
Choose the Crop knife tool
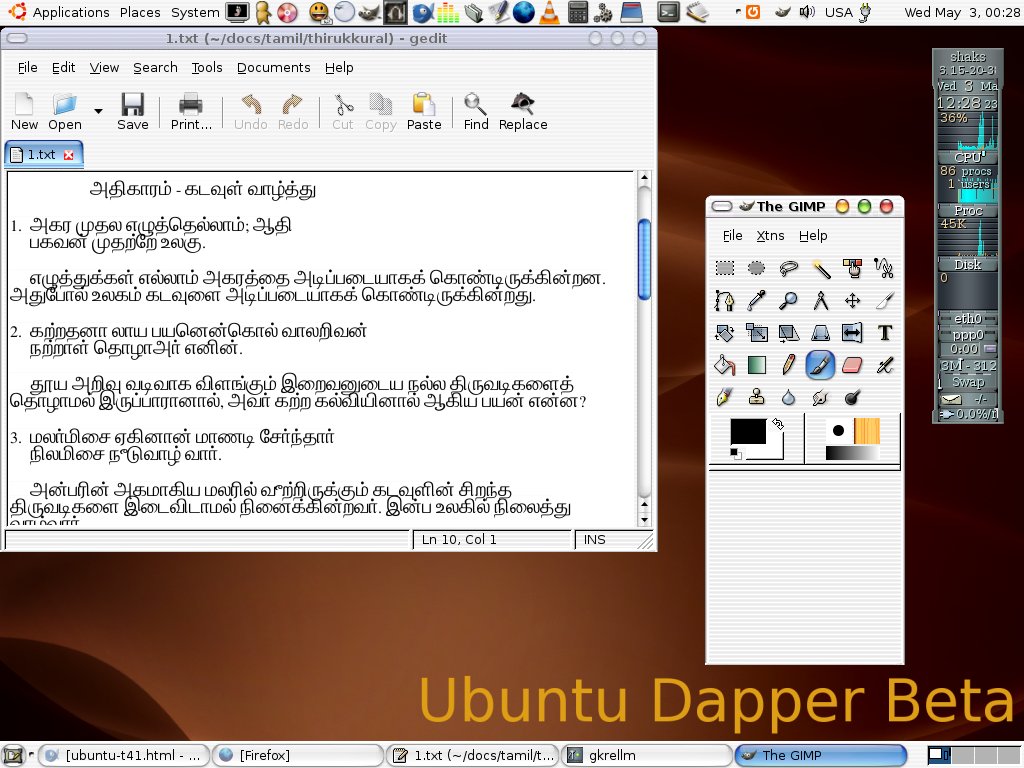coord(884,300)
